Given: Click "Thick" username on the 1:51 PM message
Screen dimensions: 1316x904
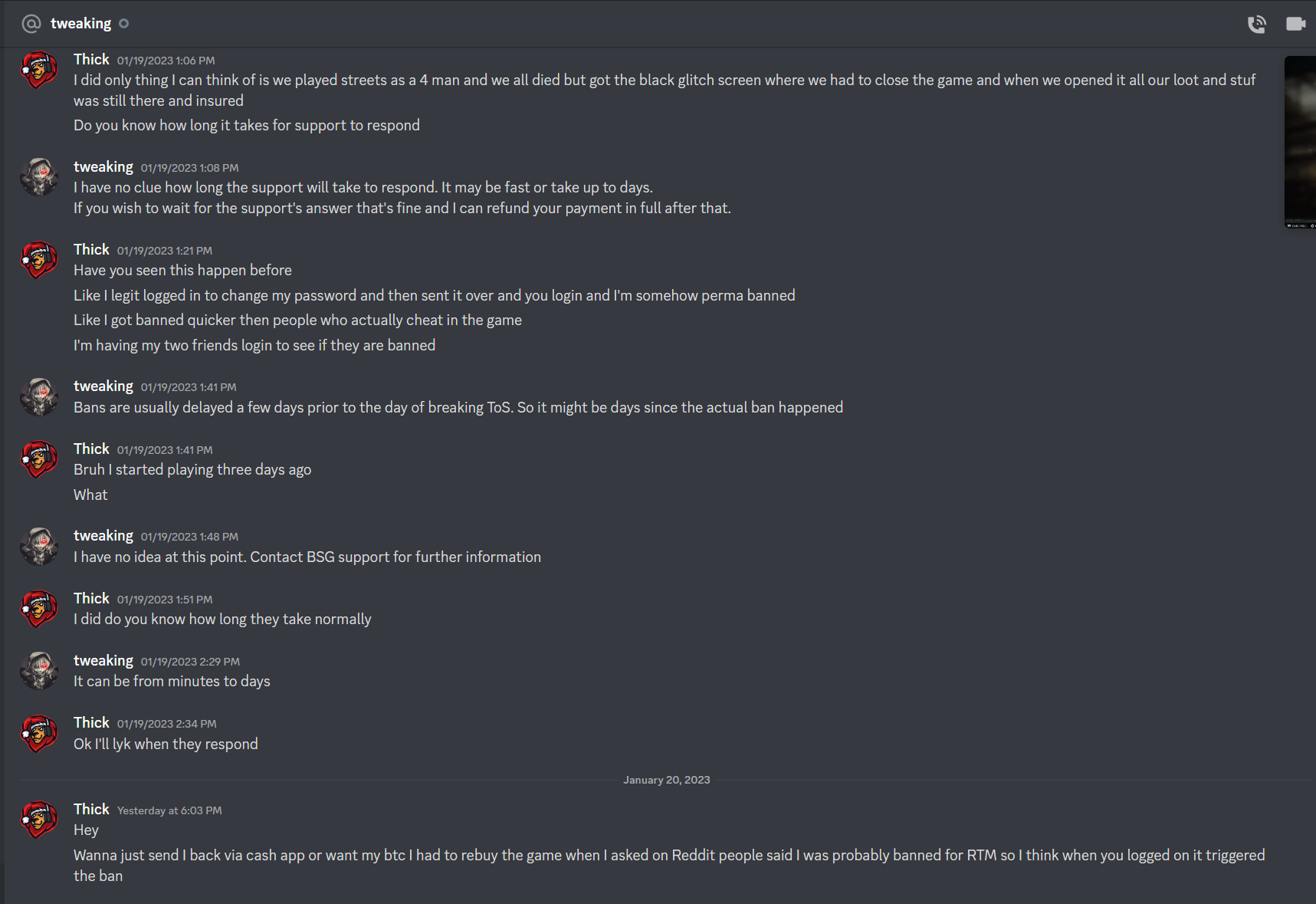Looking at the screenshot, I should (91, 599).
